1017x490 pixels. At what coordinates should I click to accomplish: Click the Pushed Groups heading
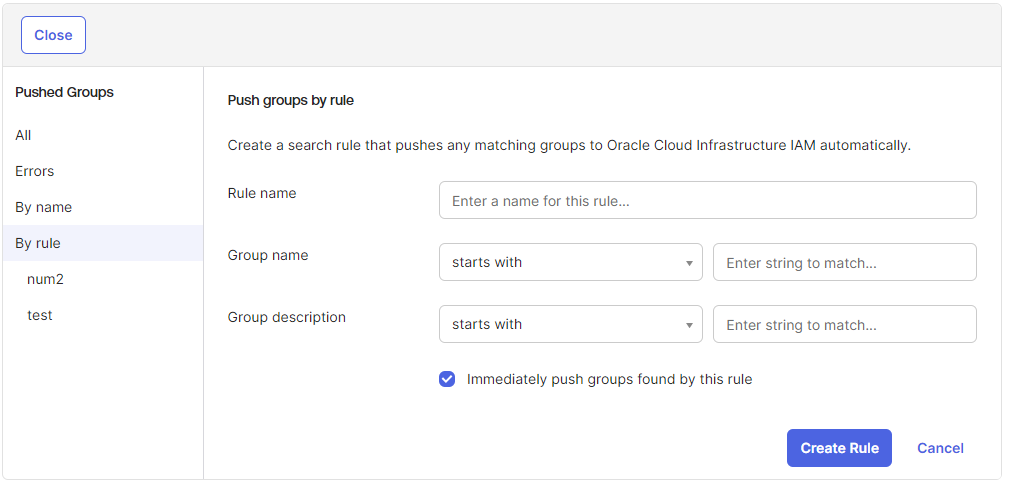[x=65, y=92]
